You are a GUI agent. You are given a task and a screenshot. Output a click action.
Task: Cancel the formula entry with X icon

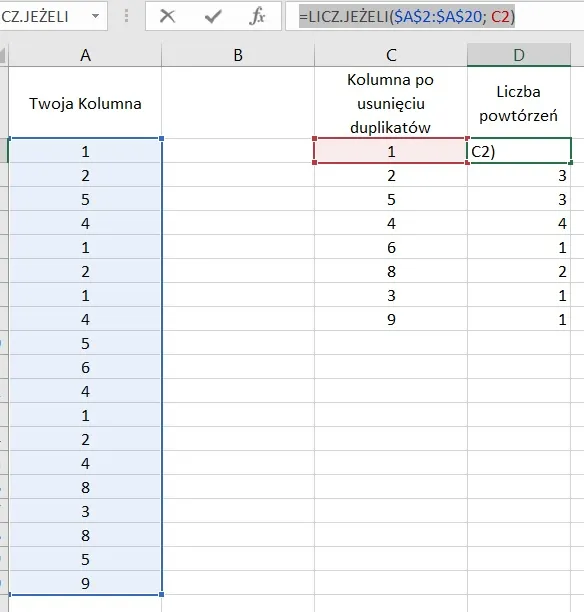167,16
